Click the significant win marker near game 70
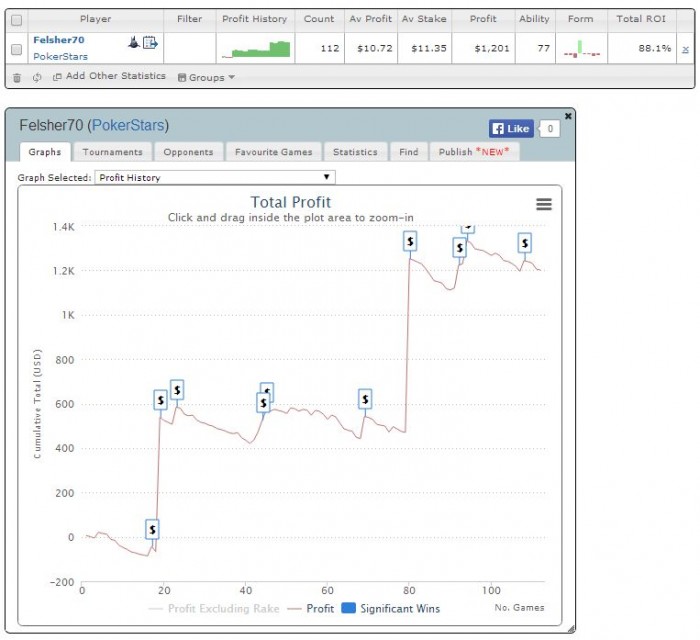700x640 pixels. (x=365, y=399)
